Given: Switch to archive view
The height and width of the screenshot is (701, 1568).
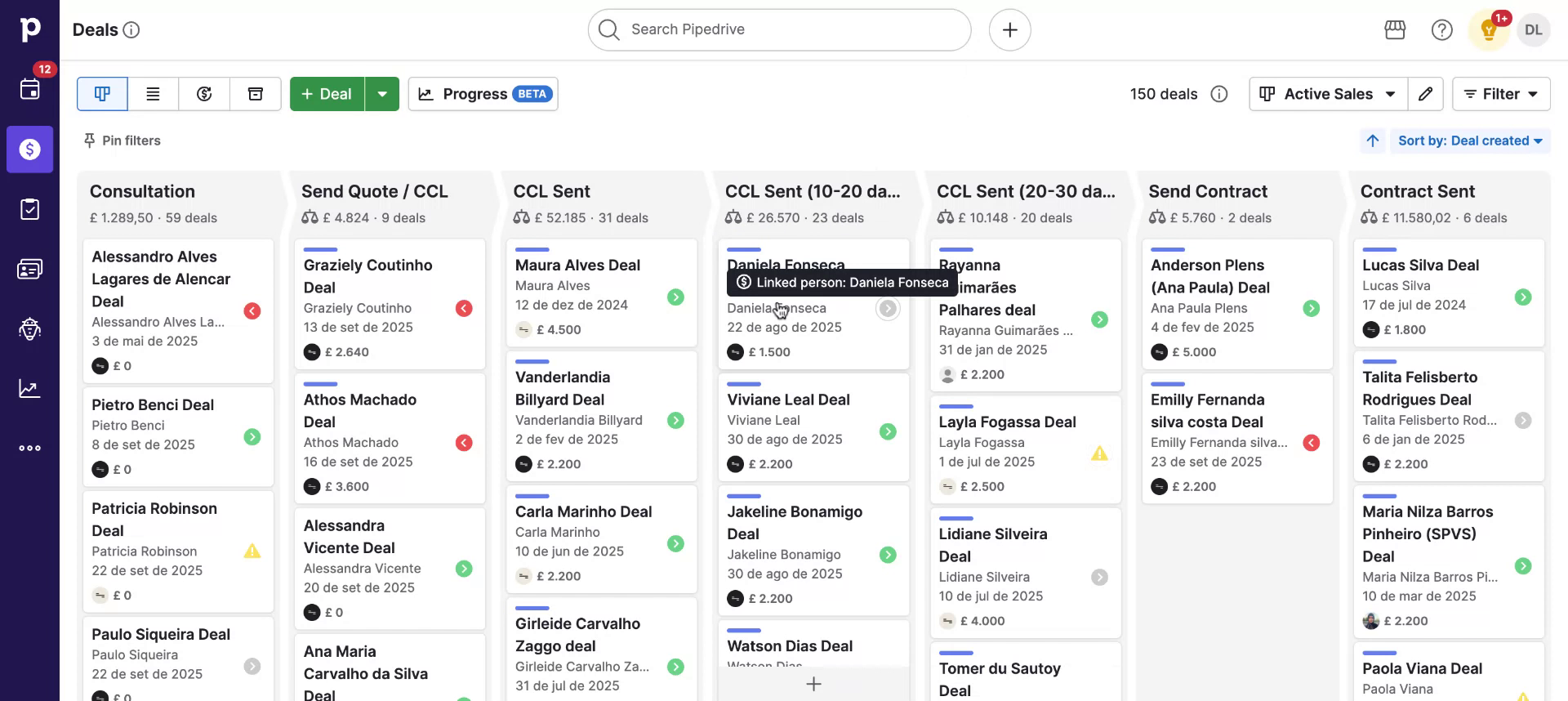Looking at the screenshot, I should (256, 94).
